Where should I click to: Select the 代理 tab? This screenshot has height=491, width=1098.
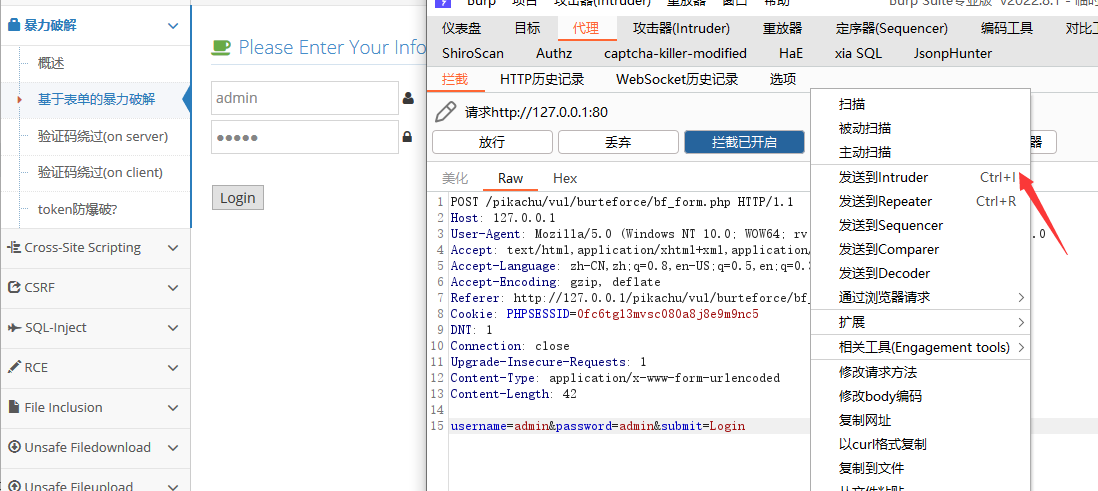tap(586, 28)
